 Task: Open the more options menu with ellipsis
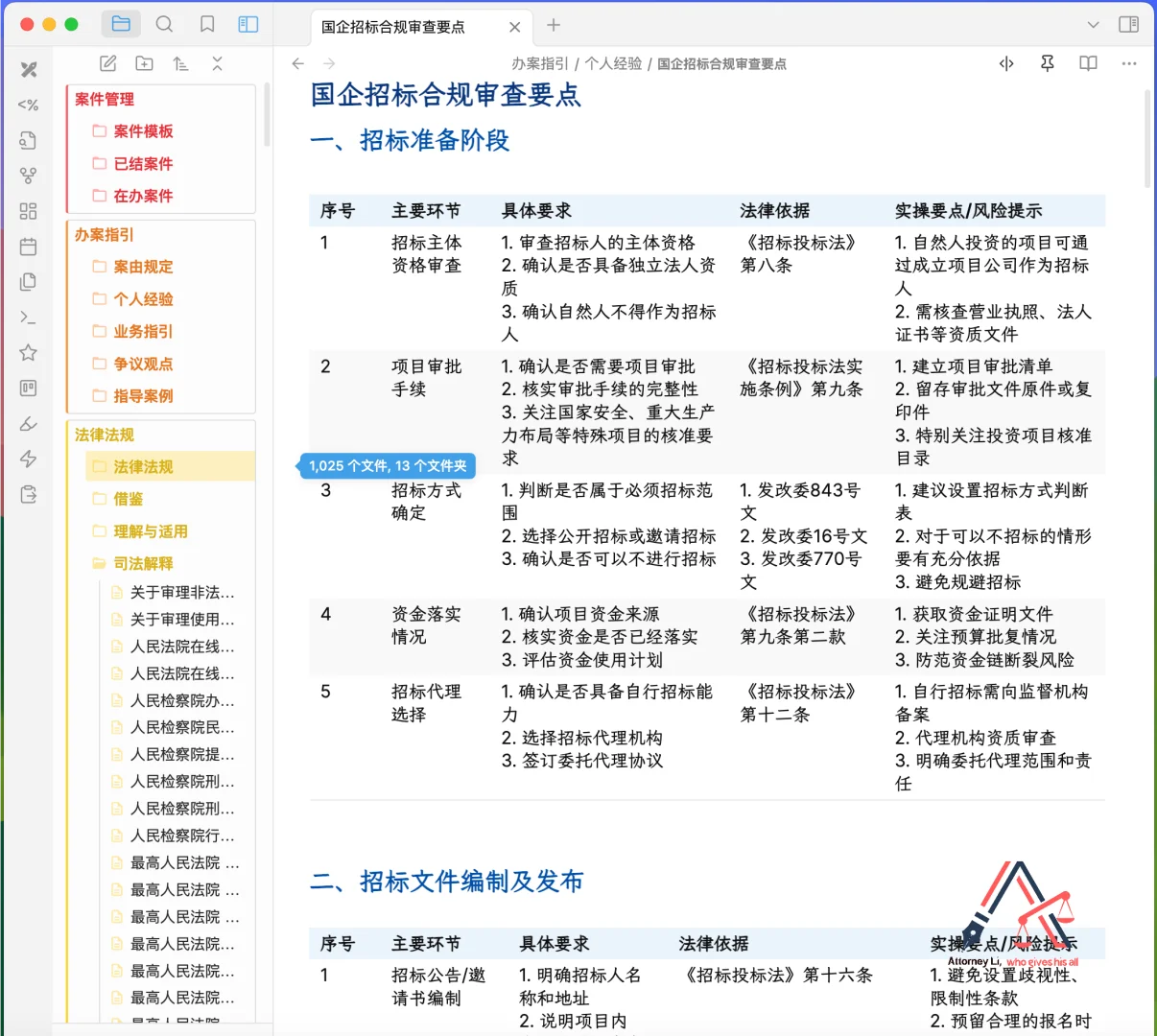[1128, 63]
